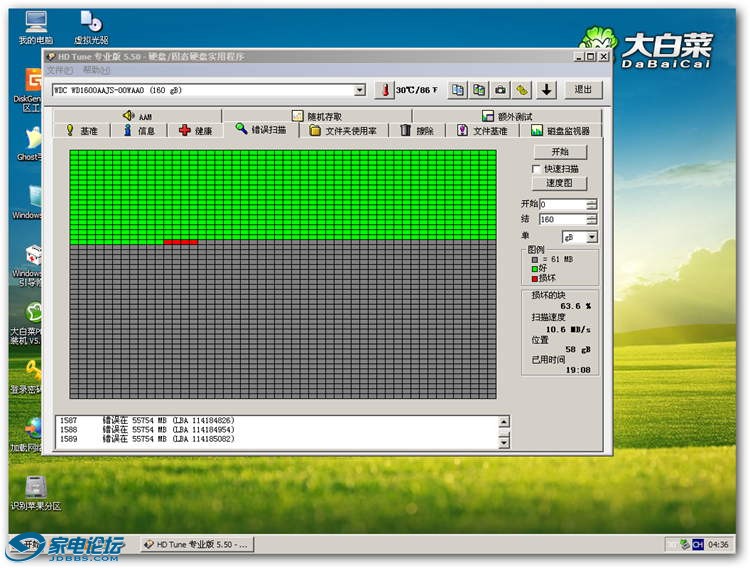Open the 文件 menu
Viewport: 750px width, 568px height.
pyautogui.click(x=60, y=70)
